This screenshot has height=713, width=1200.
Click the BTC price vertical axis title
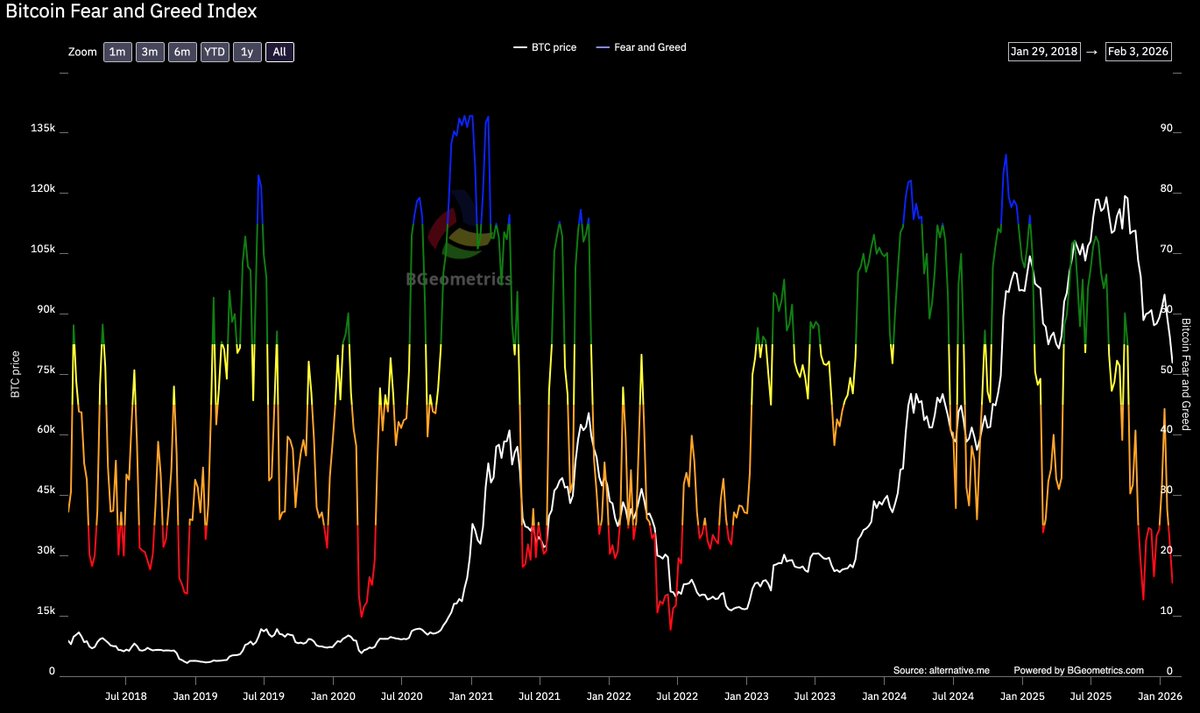pos(15,376)
